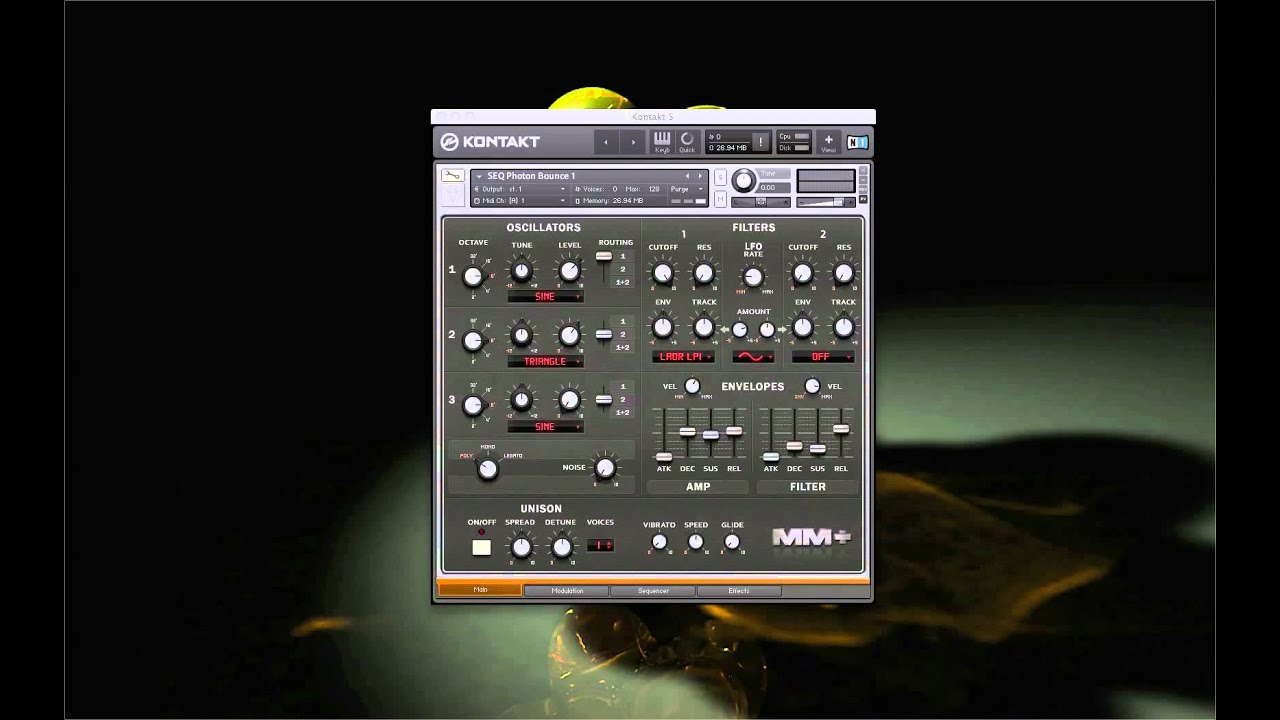This screenshot has height=720, width=1280.
Task: Open Filter 1 LADR LP1 type dropdown
Action: pos(684,357)
